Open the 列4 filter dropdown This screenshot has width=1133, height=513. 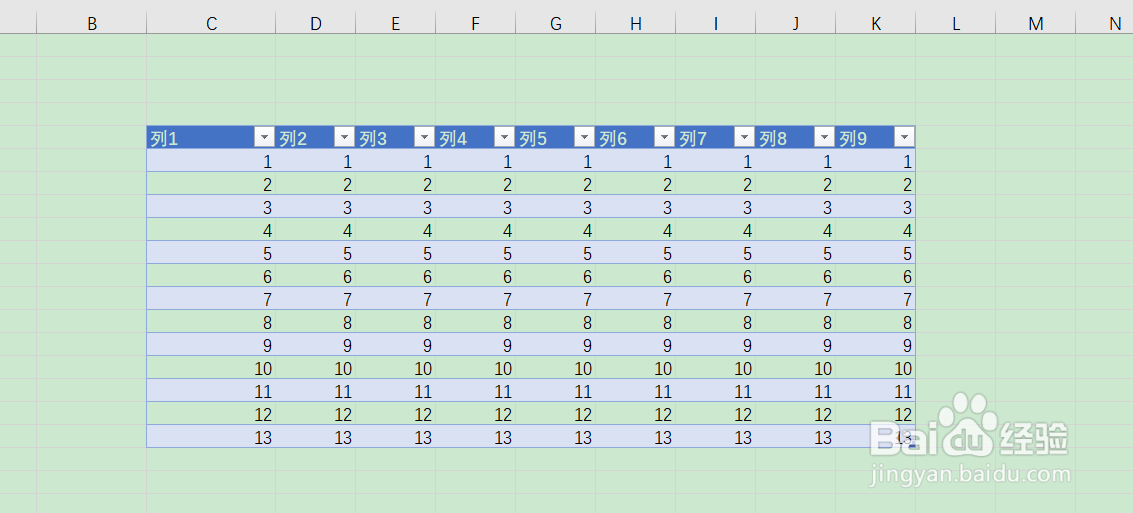tap(505, 137)
